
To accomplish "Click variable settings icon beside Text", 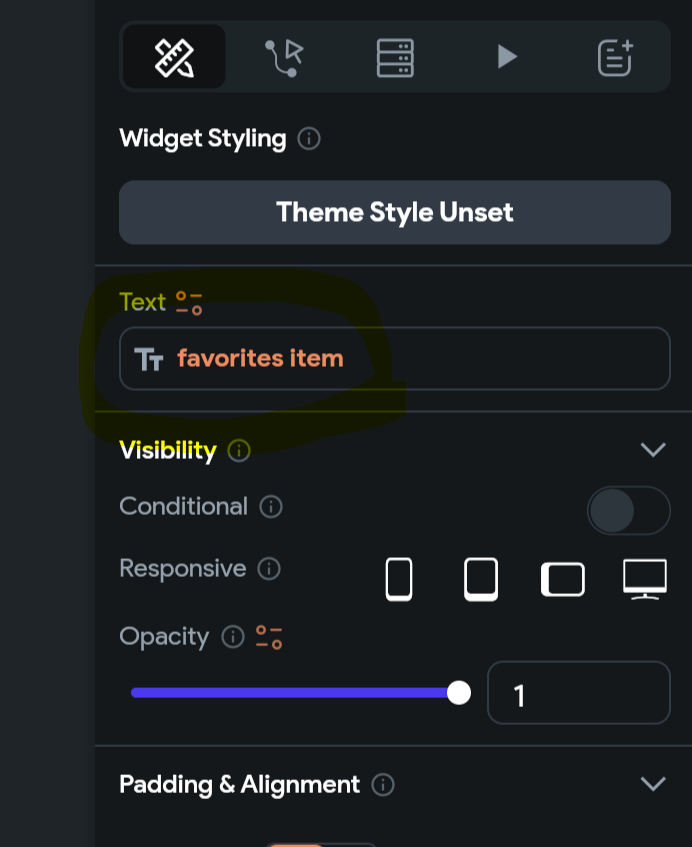I will pos(188,302).
